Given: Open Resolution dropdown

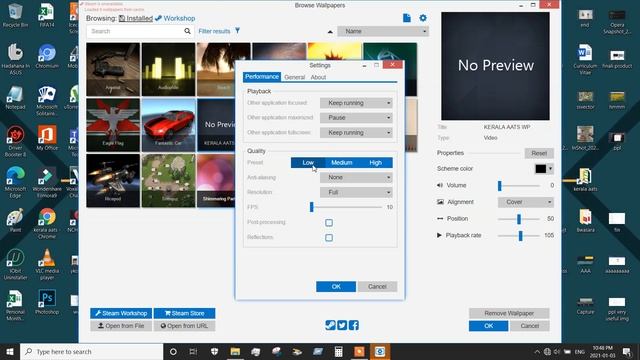Looking at the screenshot, I should coord(356,192).
